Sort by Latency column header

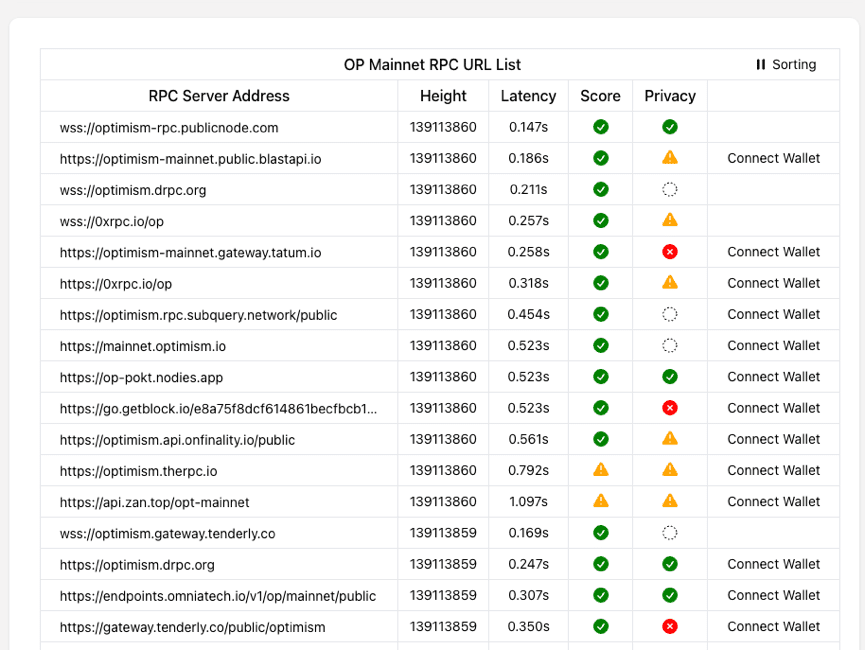528,96
